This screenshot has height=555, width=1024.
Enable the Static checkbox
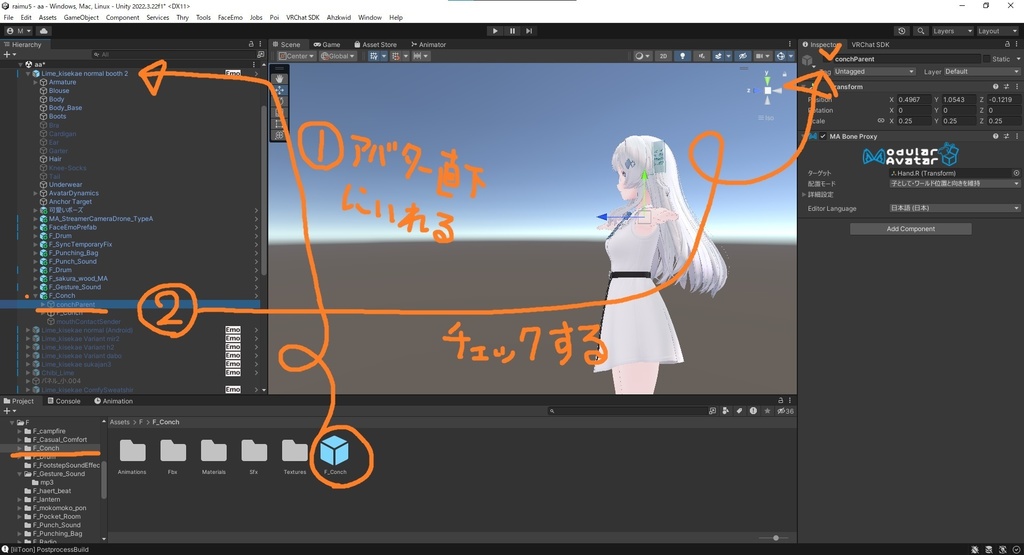pos(986,59)
